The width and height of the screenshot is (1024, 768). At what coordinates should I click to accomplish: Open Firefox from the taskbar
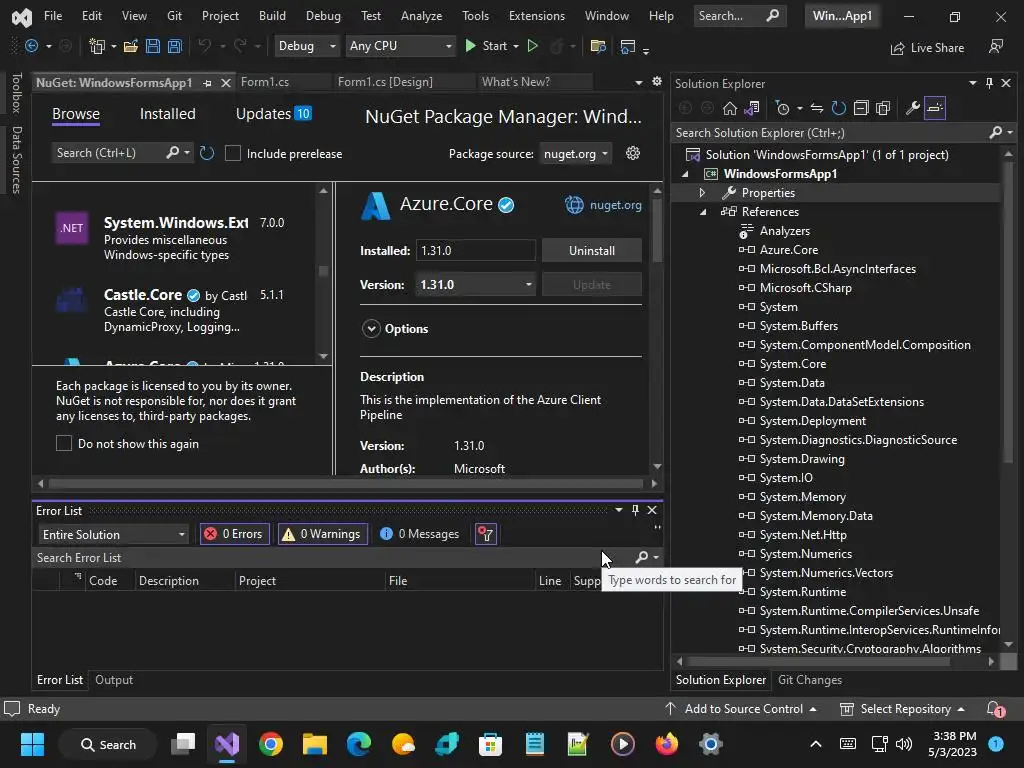(x=666, y=744)
